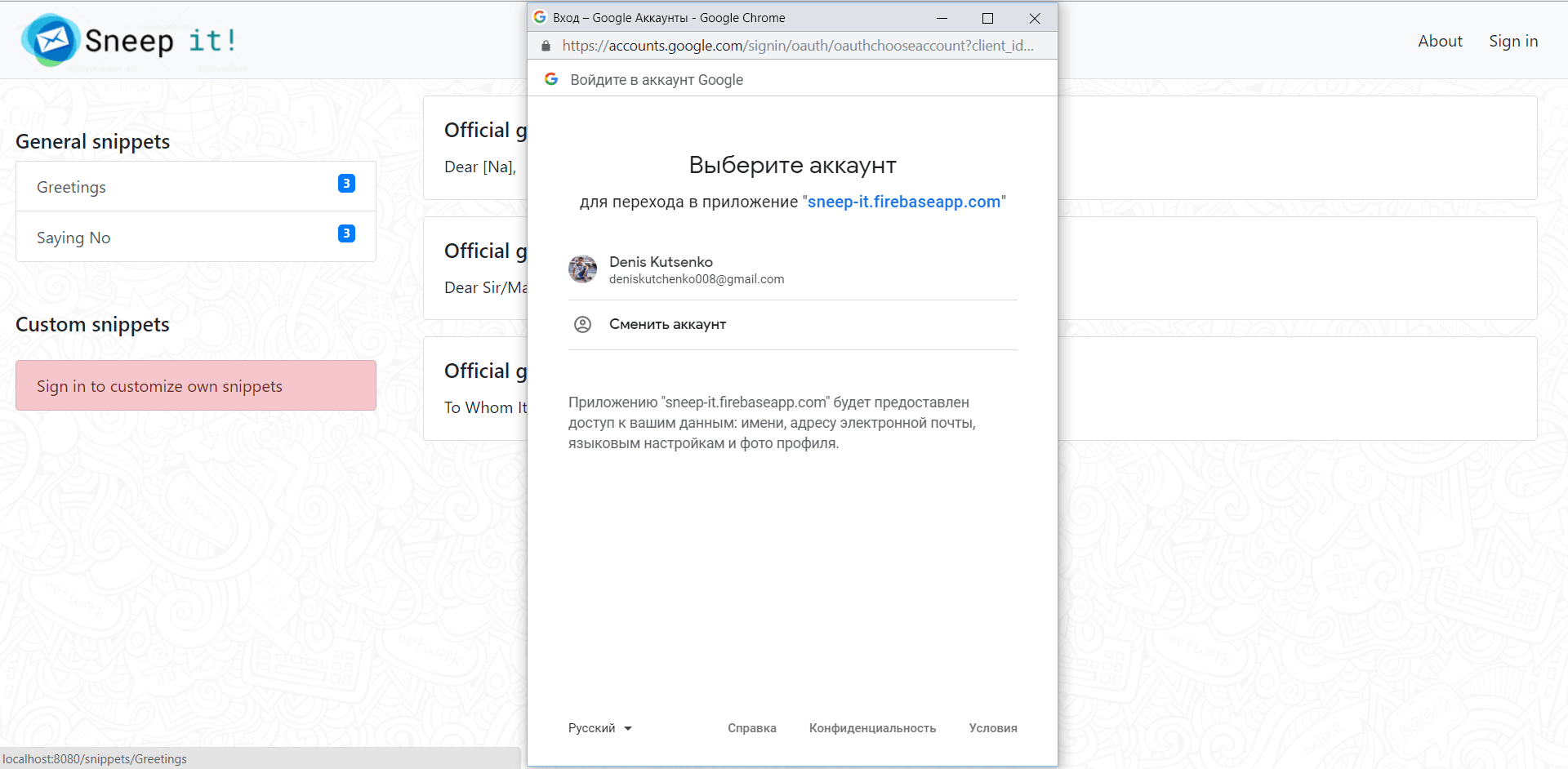Close the Google sign-in popup window
The width and height of the screenshot is (1568, 769).
pyautogui.click(x=1035, y=18)
